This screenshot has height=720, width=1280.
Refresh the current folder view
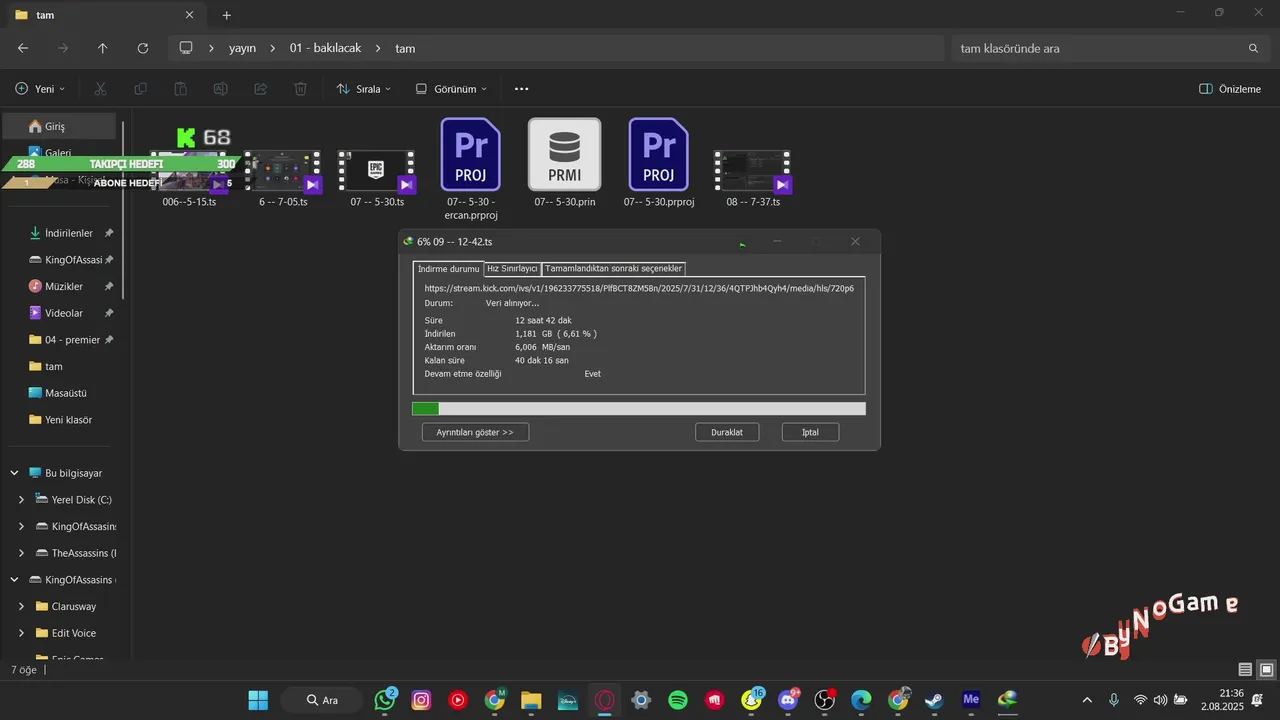[x=143, y=48]
